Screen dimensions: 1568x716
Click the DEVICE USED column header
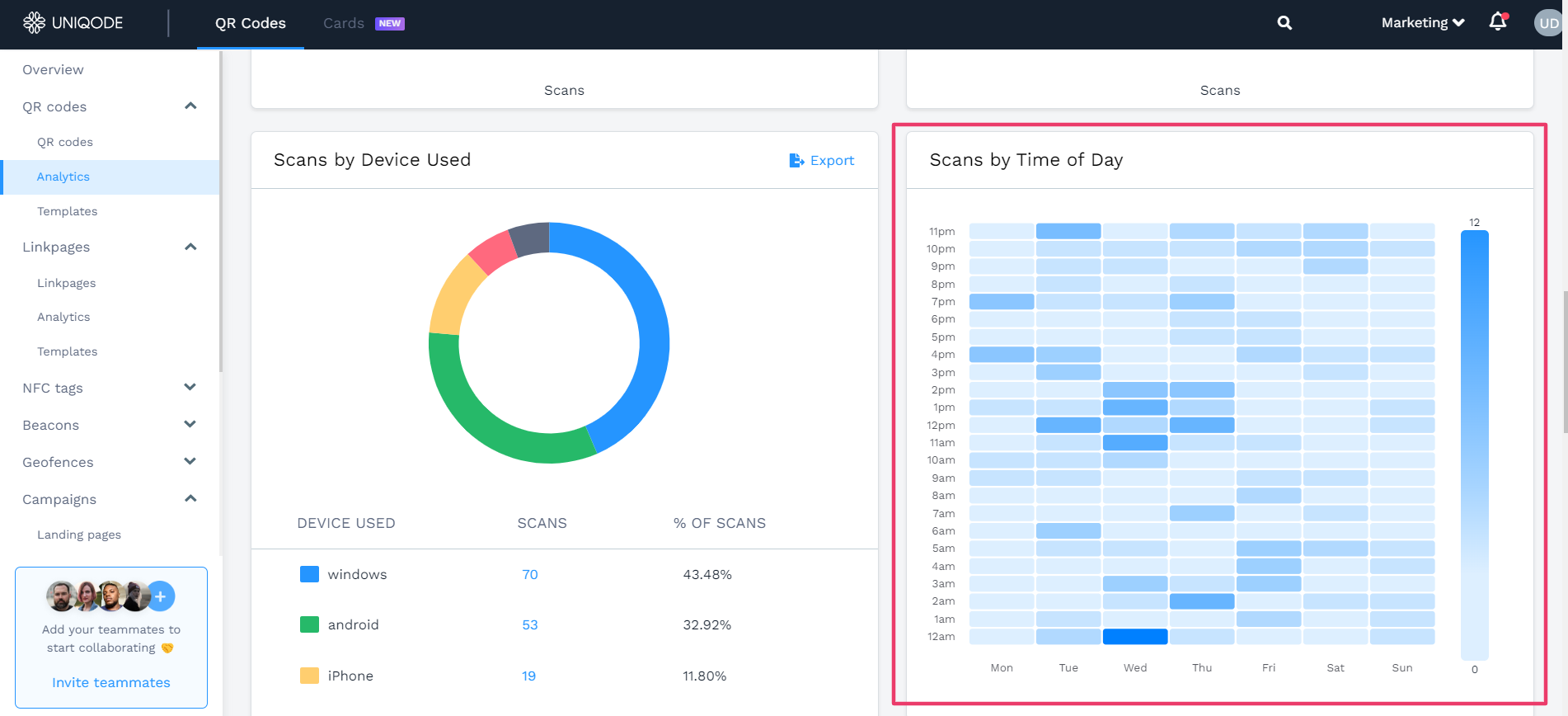[x=346, y=523]
